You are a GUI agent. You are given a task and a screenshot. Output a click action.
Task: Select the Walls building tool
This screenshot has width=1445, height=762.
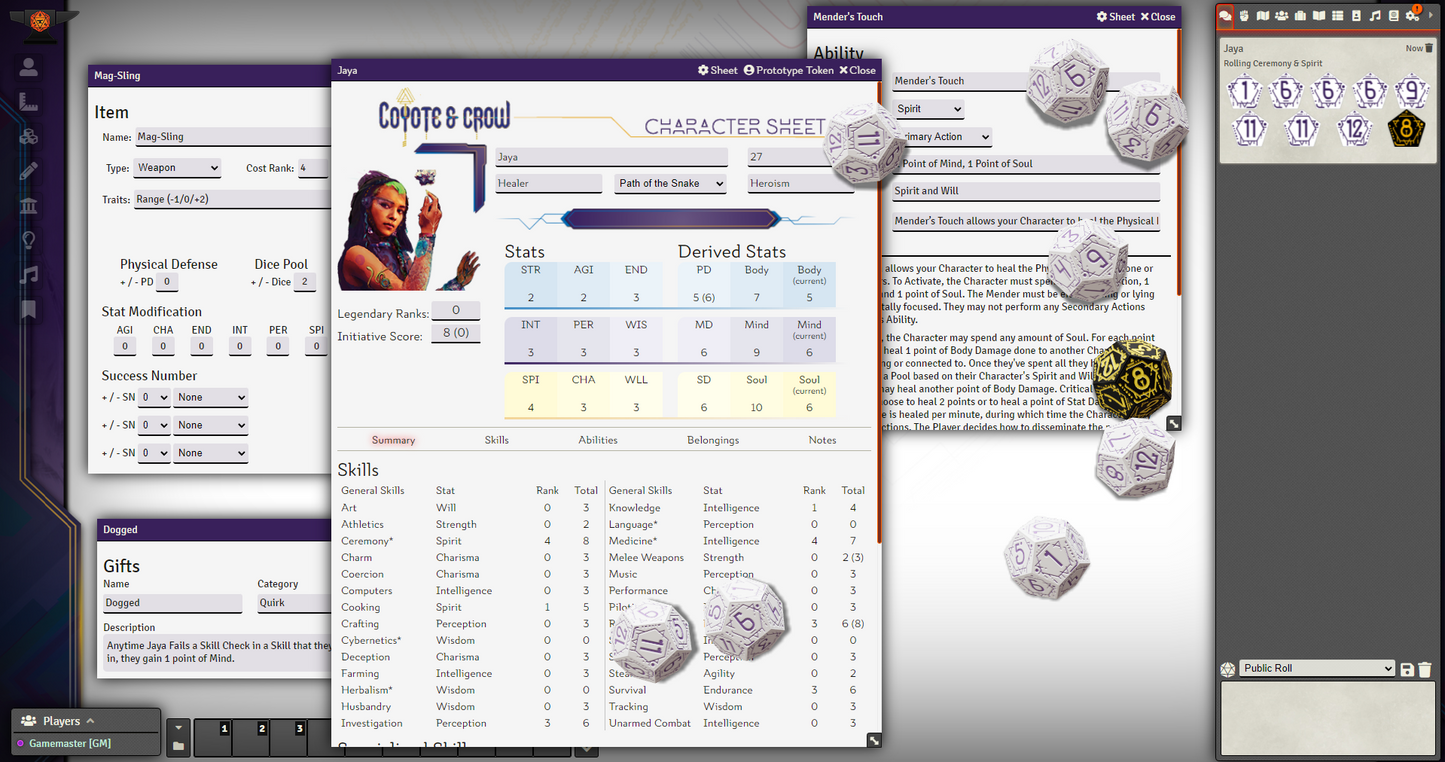coord(29,206)
